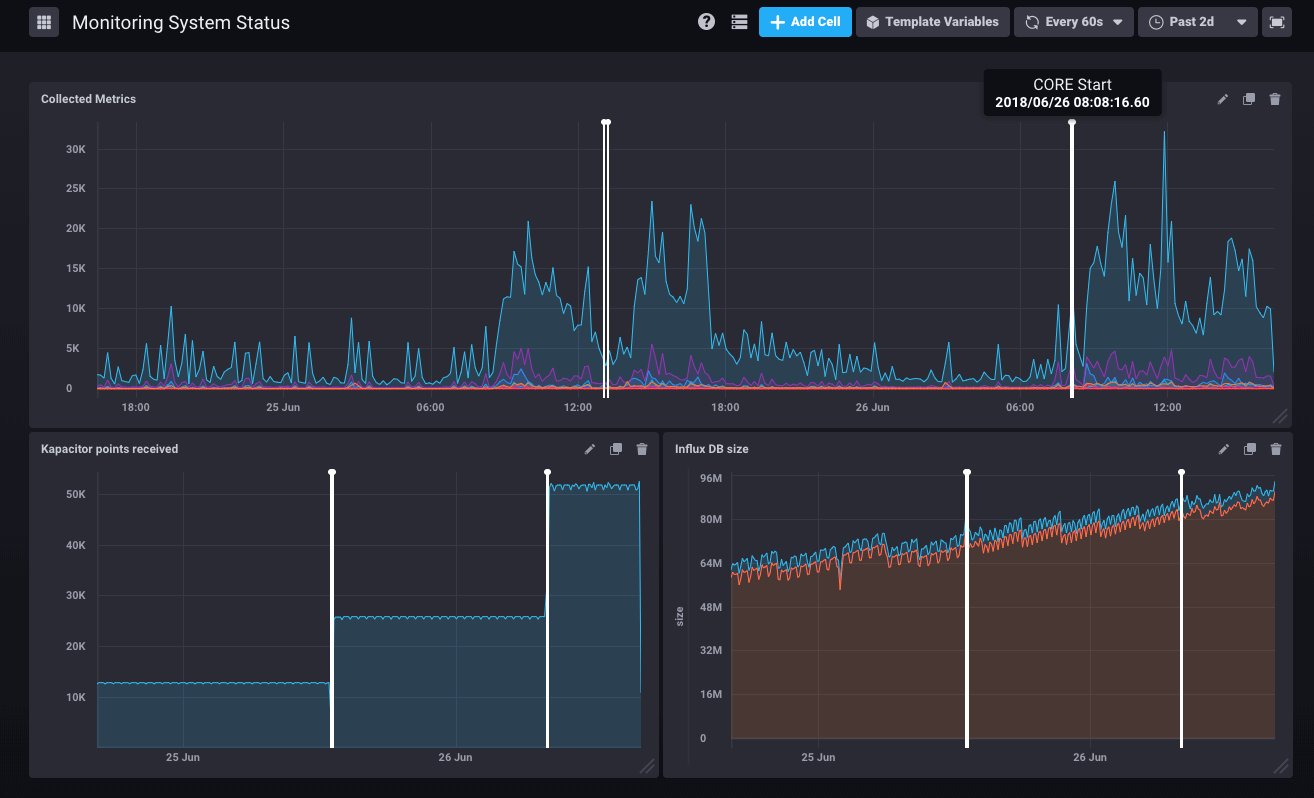Image resolution: width=1314 pixels, height=798 pixels.
Task: Duplicate the Kapacitor points received cell
Action: (x=616, y=449)
